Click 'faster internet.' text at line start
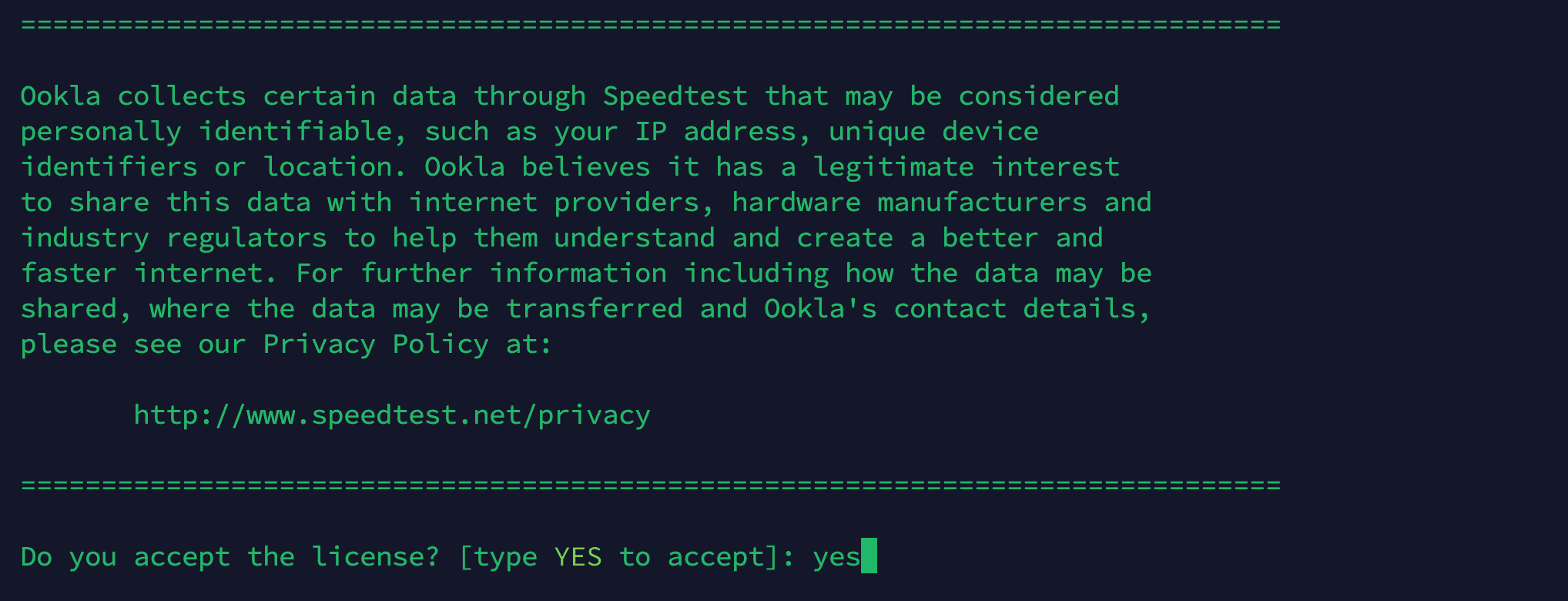 click(x=149, y=273)
